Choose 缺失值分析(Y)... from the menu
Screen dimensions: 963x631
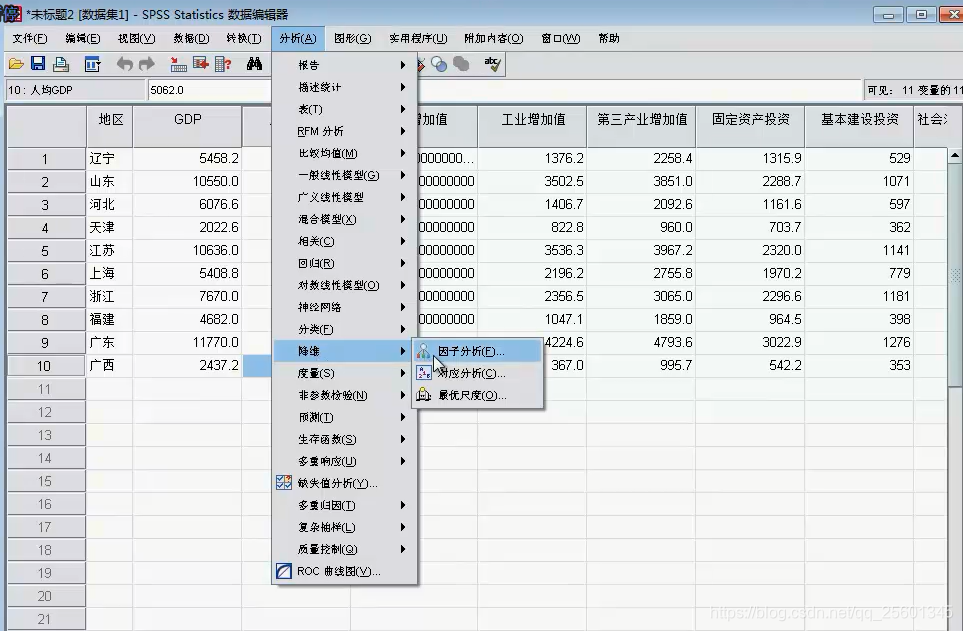tap(345, 483)
